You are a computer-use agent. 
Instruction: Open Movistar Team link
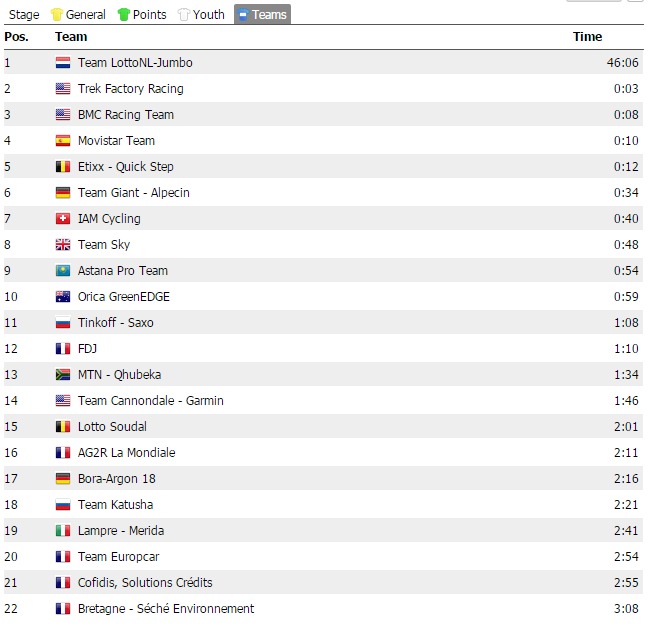(116, 141)
